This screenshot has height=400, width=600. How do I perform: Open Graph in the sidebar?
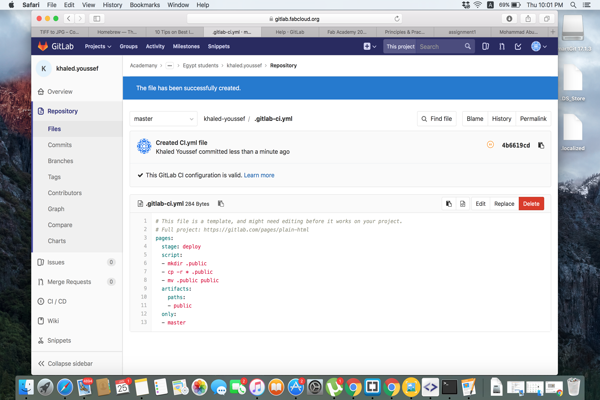coord(56,209)
